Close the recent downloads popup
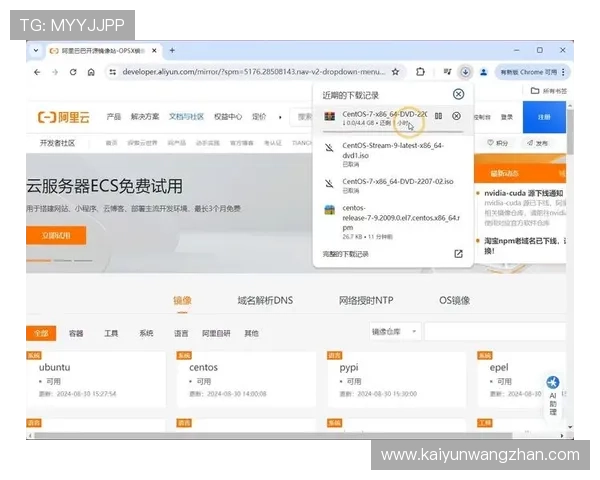Screen dimensions: 600x480 point(458,94)
